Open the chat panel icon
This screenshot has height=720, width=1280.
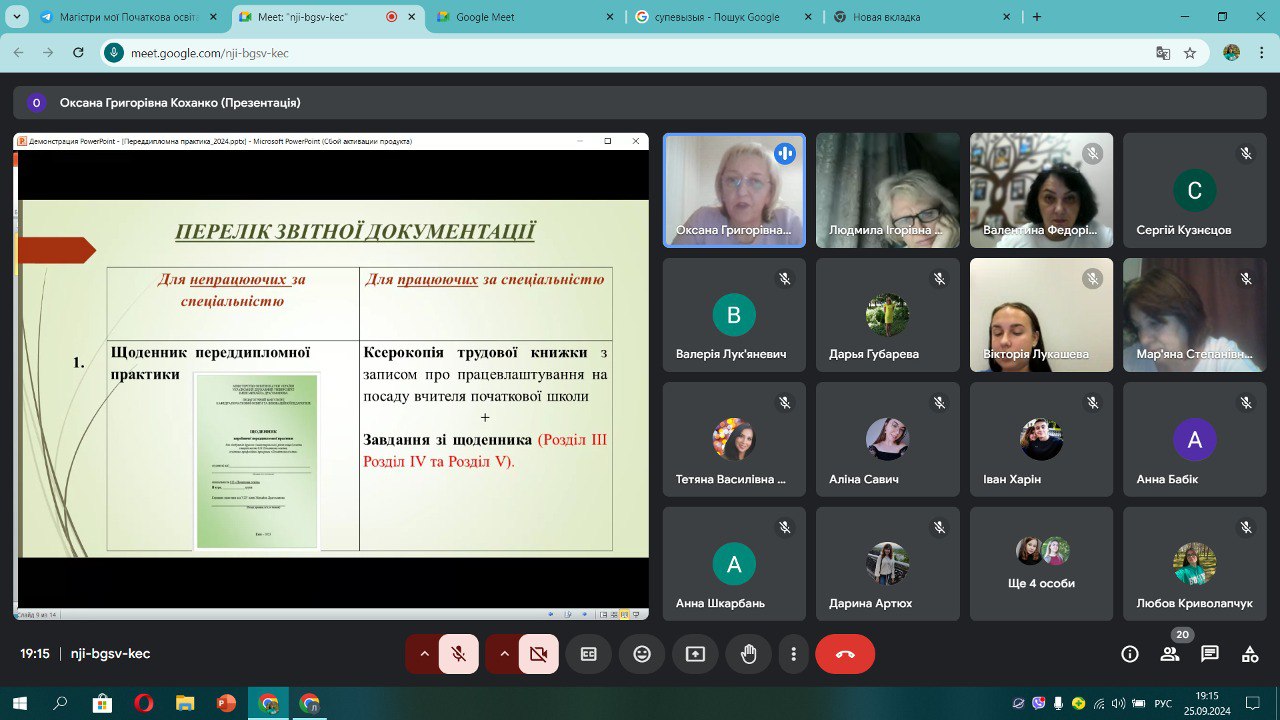click(1210, 654)
